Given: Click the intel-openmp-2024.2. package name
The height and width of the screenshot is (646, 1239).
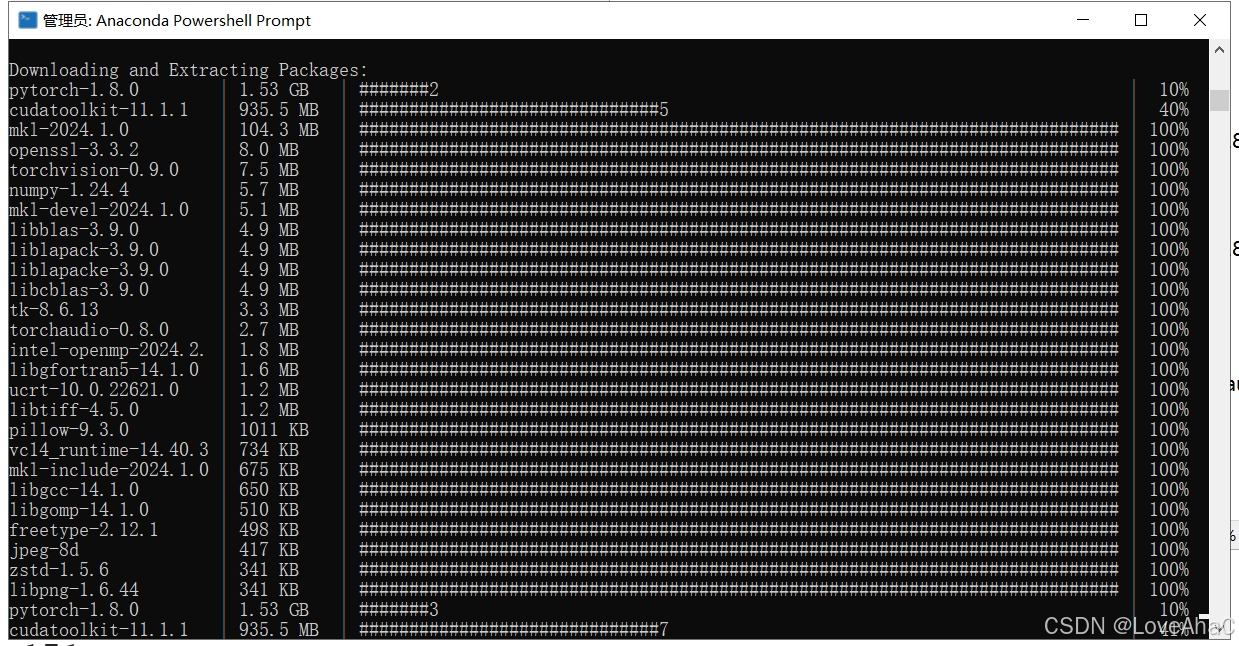Looking at the screenshot, I should (107, 350).
